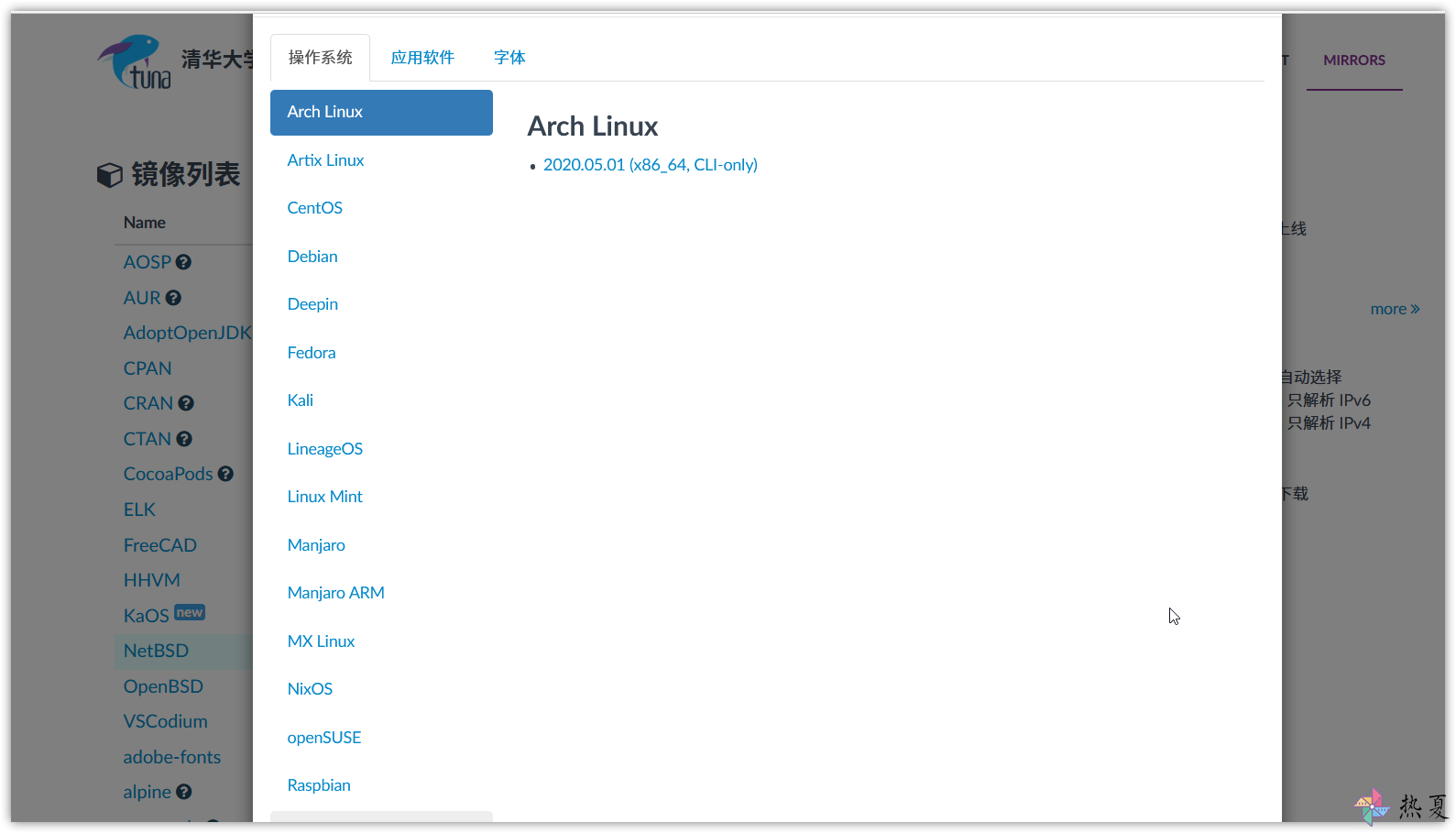Screen dimensions: 1456x833
Task: Click the MIRRORS navigation item
Action: click(1354, 60)
